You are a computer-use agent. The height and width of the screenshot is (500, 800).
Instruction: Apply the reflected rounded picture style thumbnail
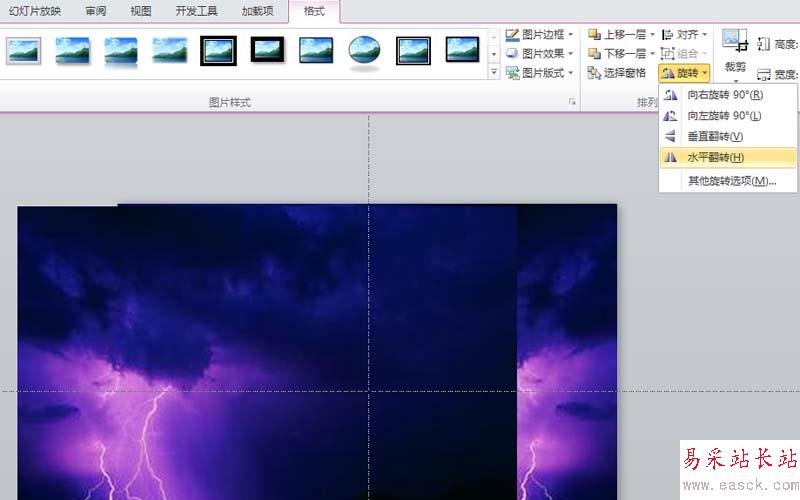click(121, 52)
